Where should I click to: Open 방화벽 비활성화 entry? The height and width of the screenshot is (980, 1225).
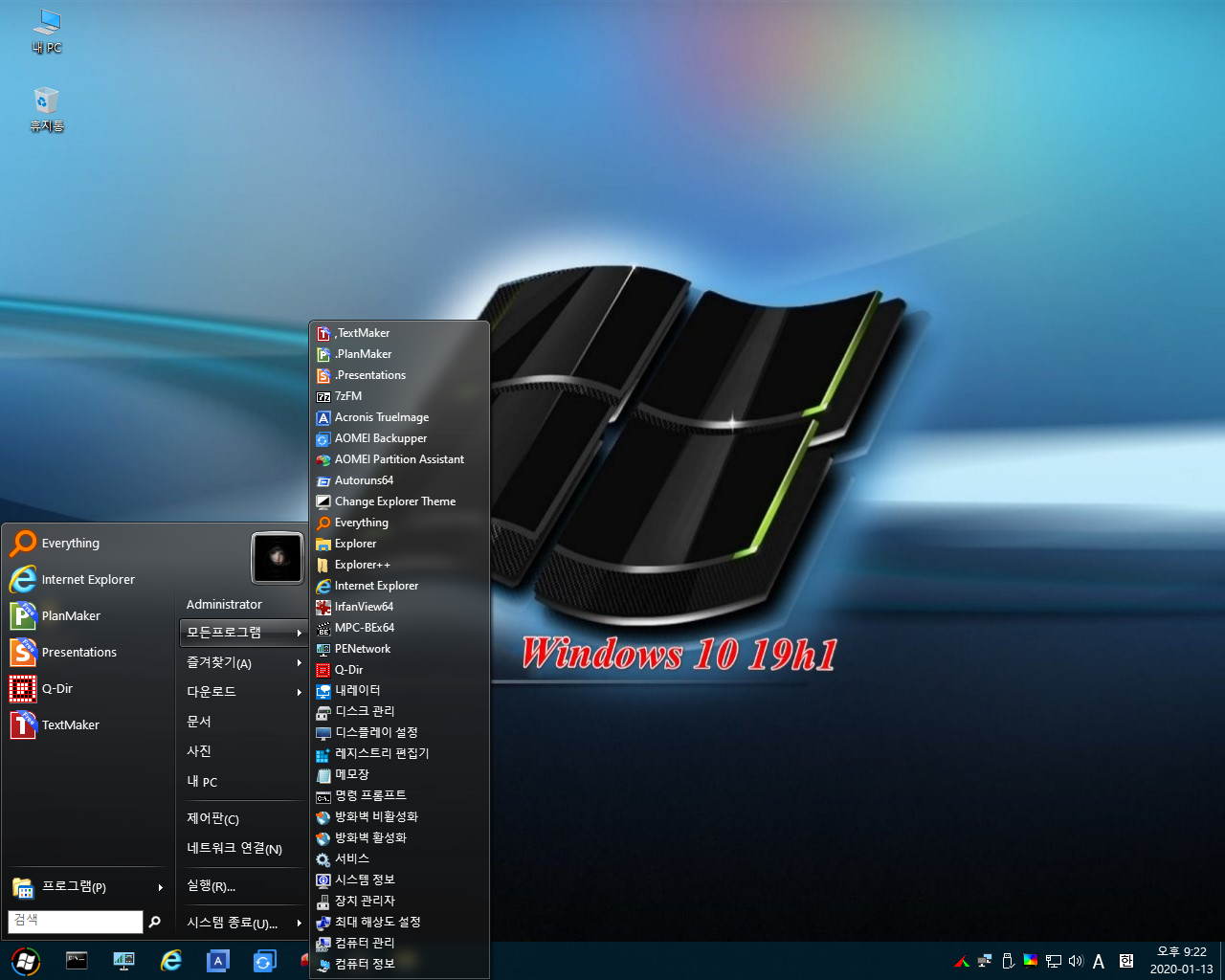(399, 816)
